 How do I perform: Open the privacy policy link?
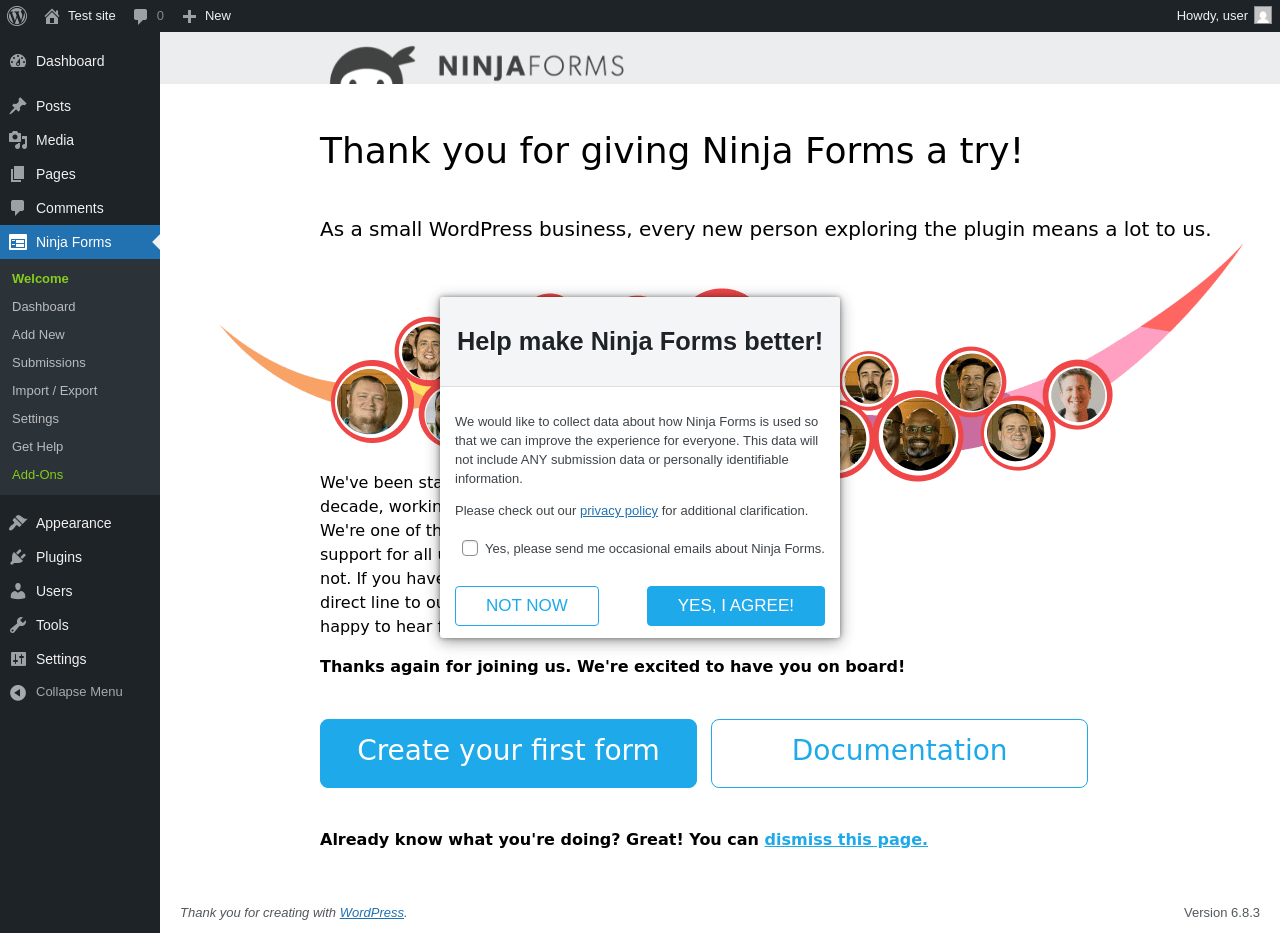coord(619,511)
